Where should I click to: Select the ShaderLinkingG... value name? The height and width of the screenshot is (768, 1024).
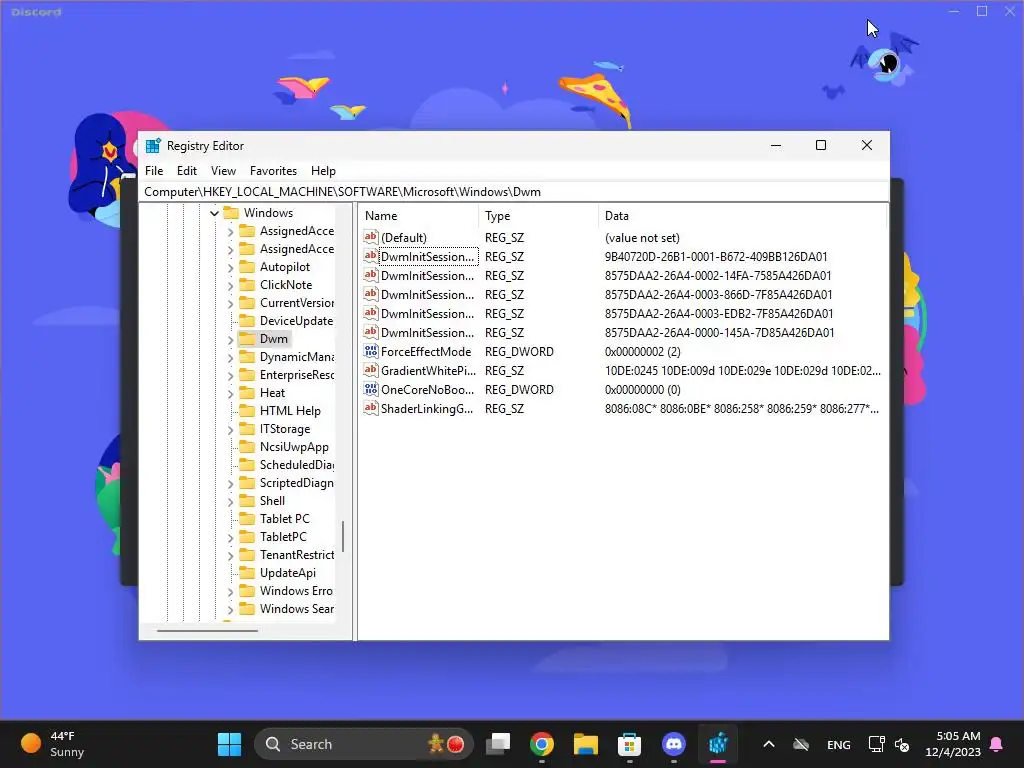pyautogui.click(x=427, y=409)
